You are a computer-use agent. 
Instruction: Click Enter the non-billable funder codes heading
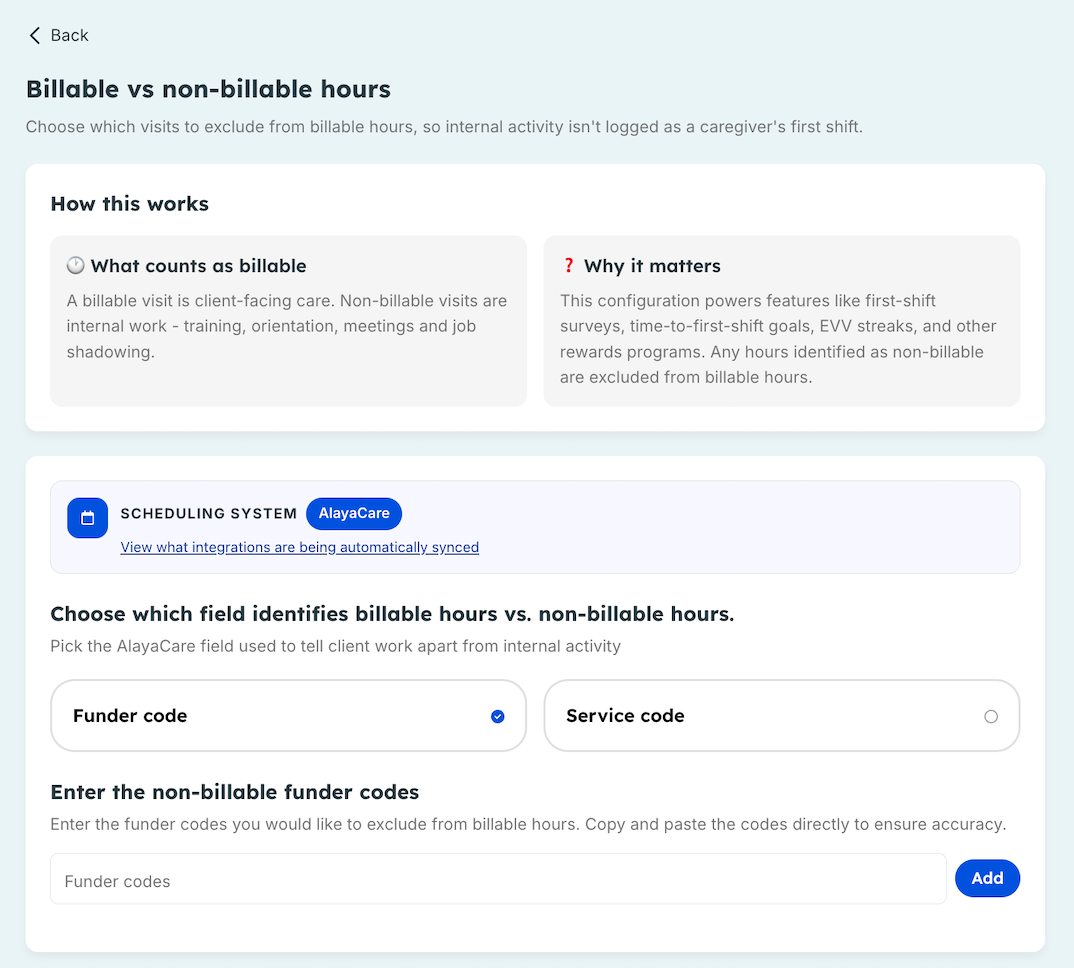[x=234, y=793]
